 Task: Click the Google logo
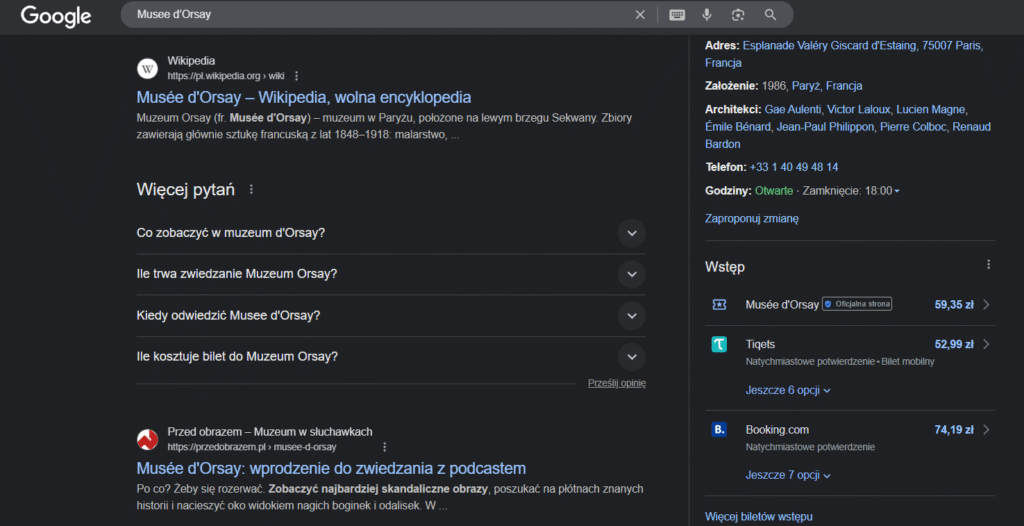coord(56,16)
